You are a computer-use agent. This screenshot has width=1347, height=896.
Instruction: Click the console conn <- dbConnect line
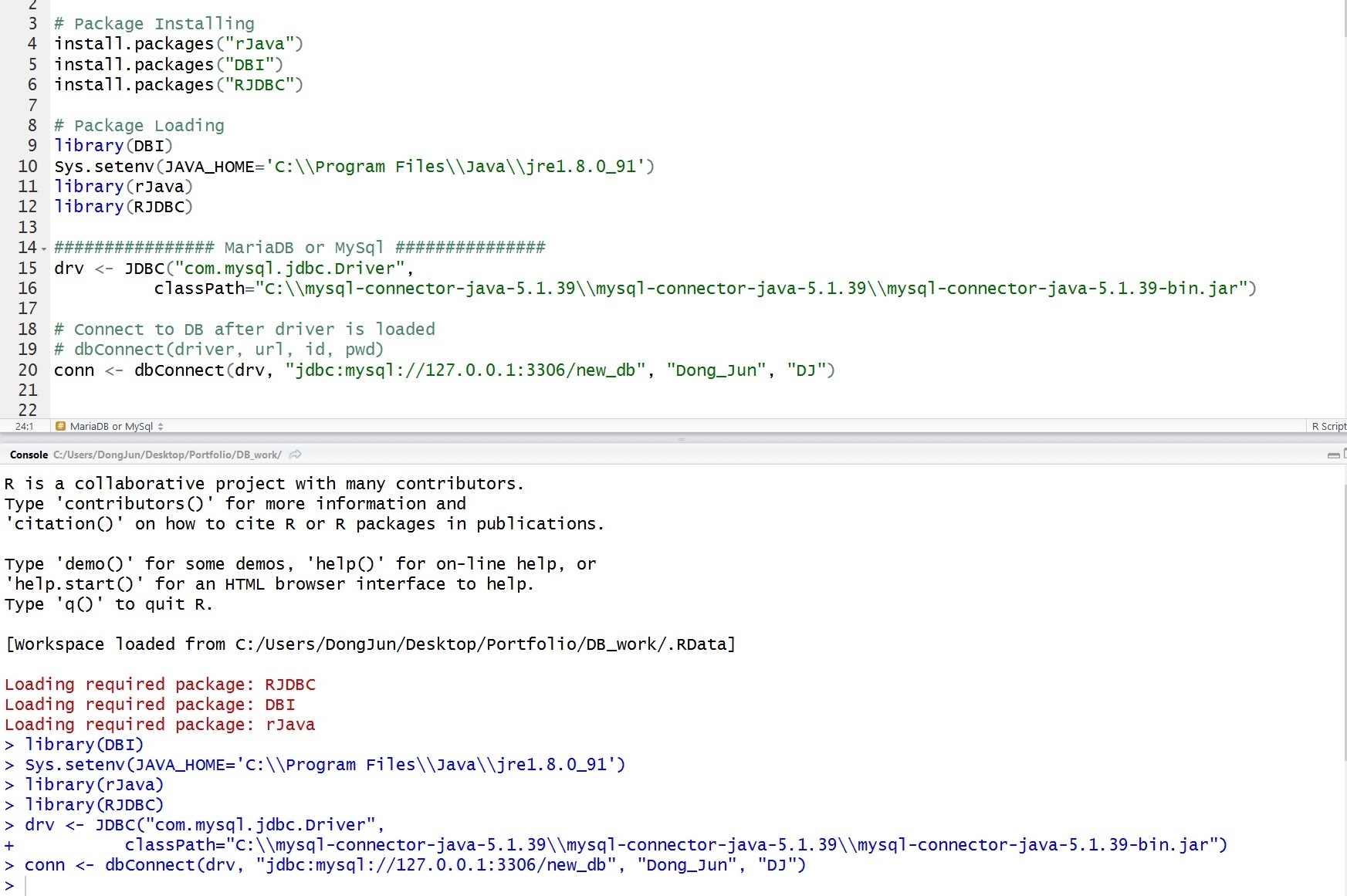coord(405,865)
